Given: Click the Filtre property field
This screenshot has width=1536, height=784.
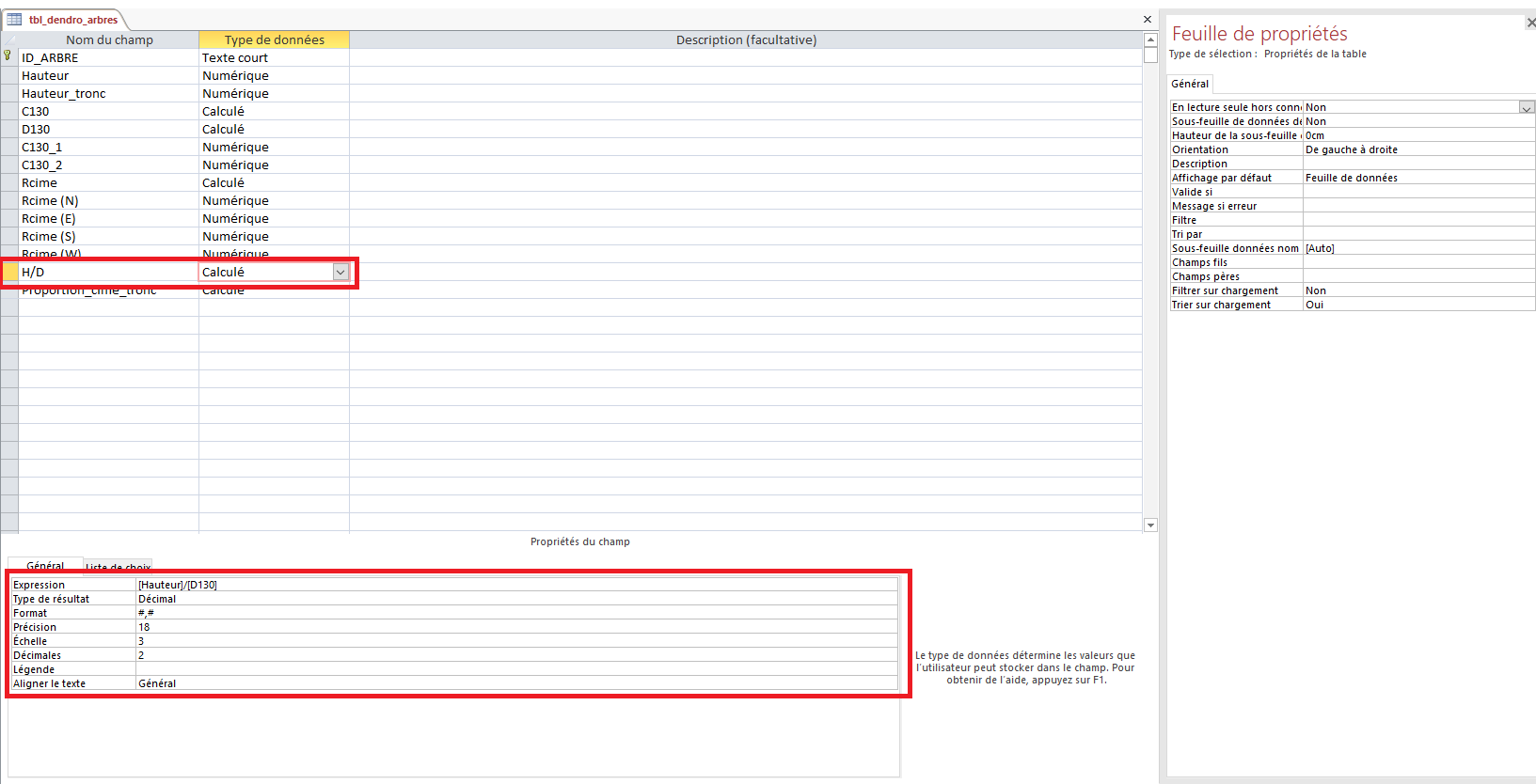Looking at the screenshot, I should click(x=1418, y=220).
